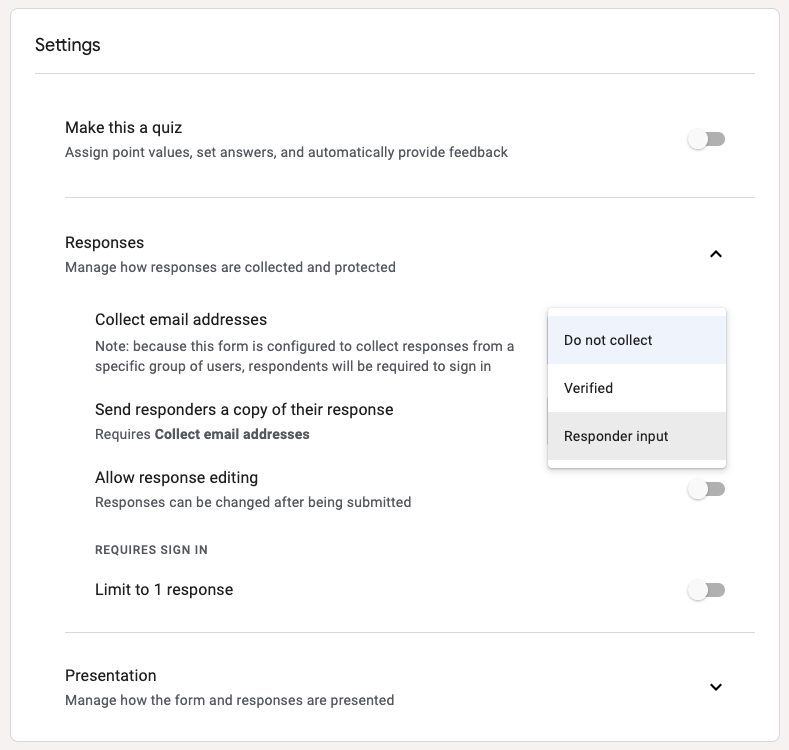Click Send responders a copy label

pos(244,410)
